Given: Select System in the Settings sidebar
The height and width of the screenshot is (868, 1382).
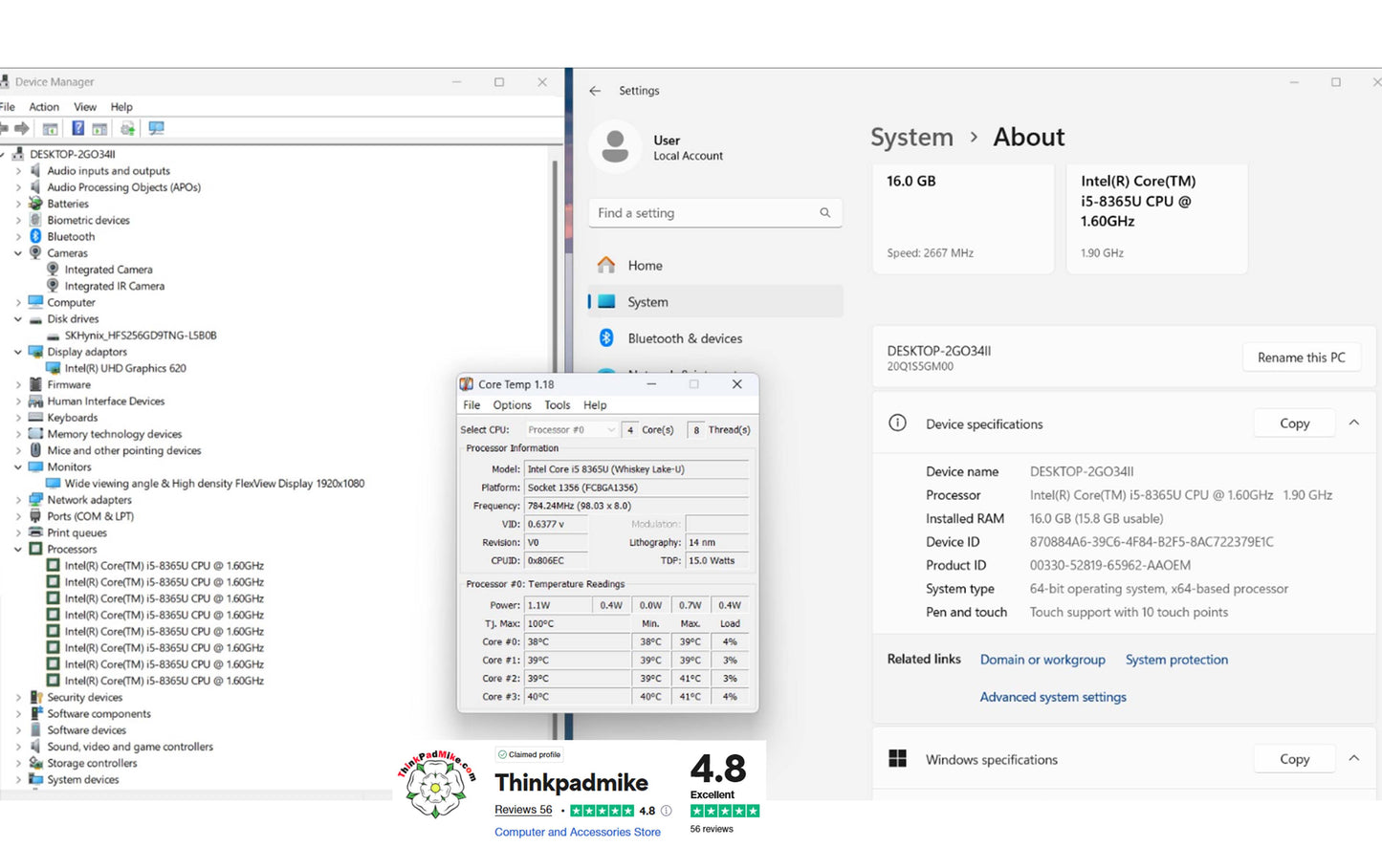Looking at the screenshot, I should point(715,302).
